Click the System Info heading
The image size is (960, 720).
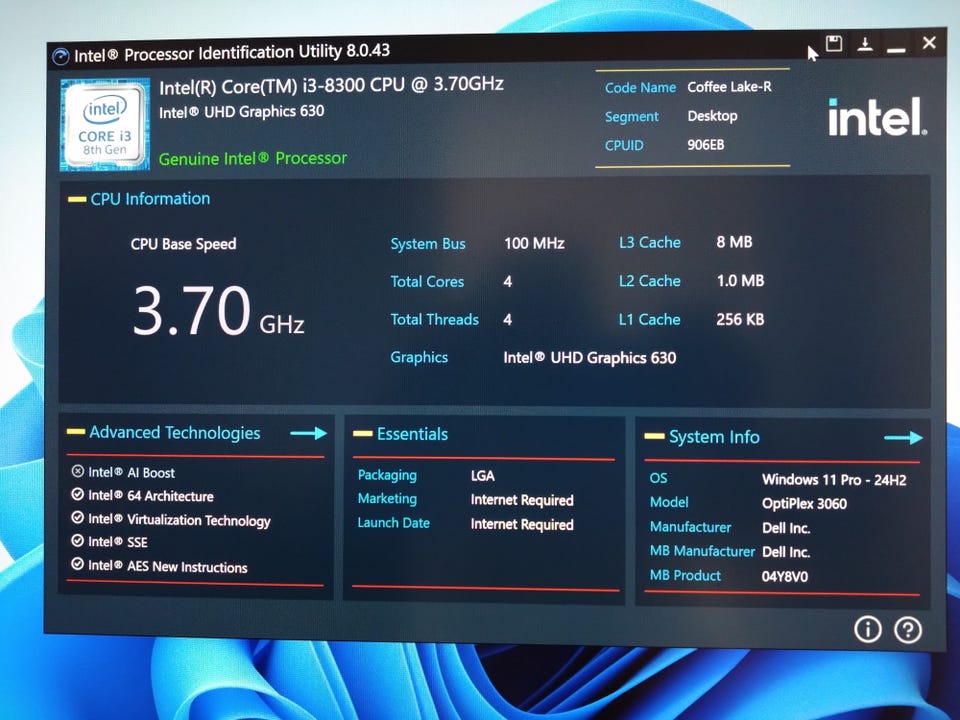[714, 437]
